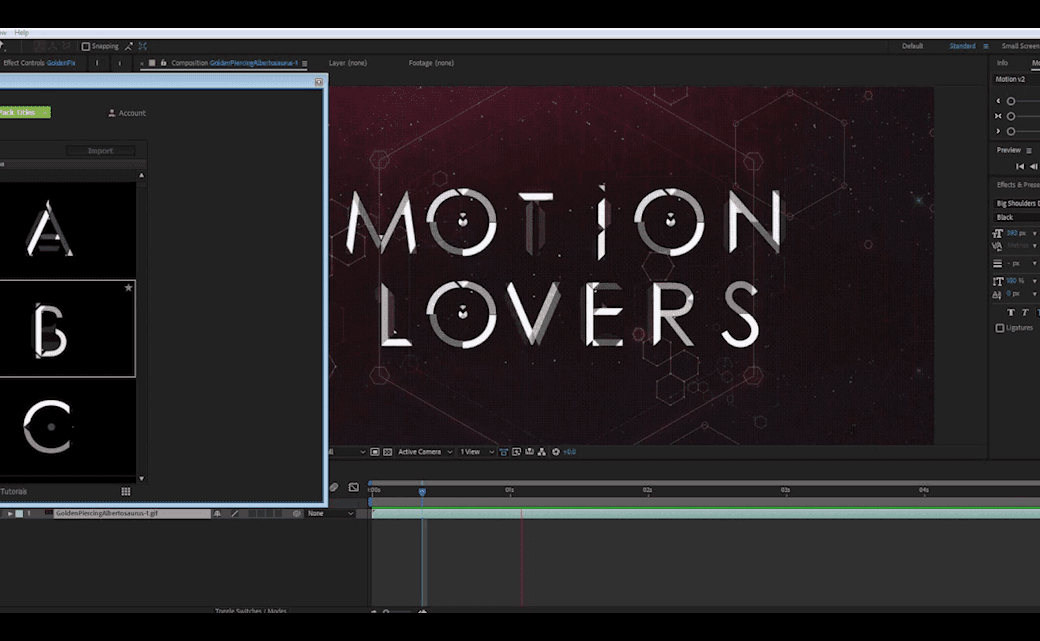Click the timeline icon in viewer footer

[529, 452]
